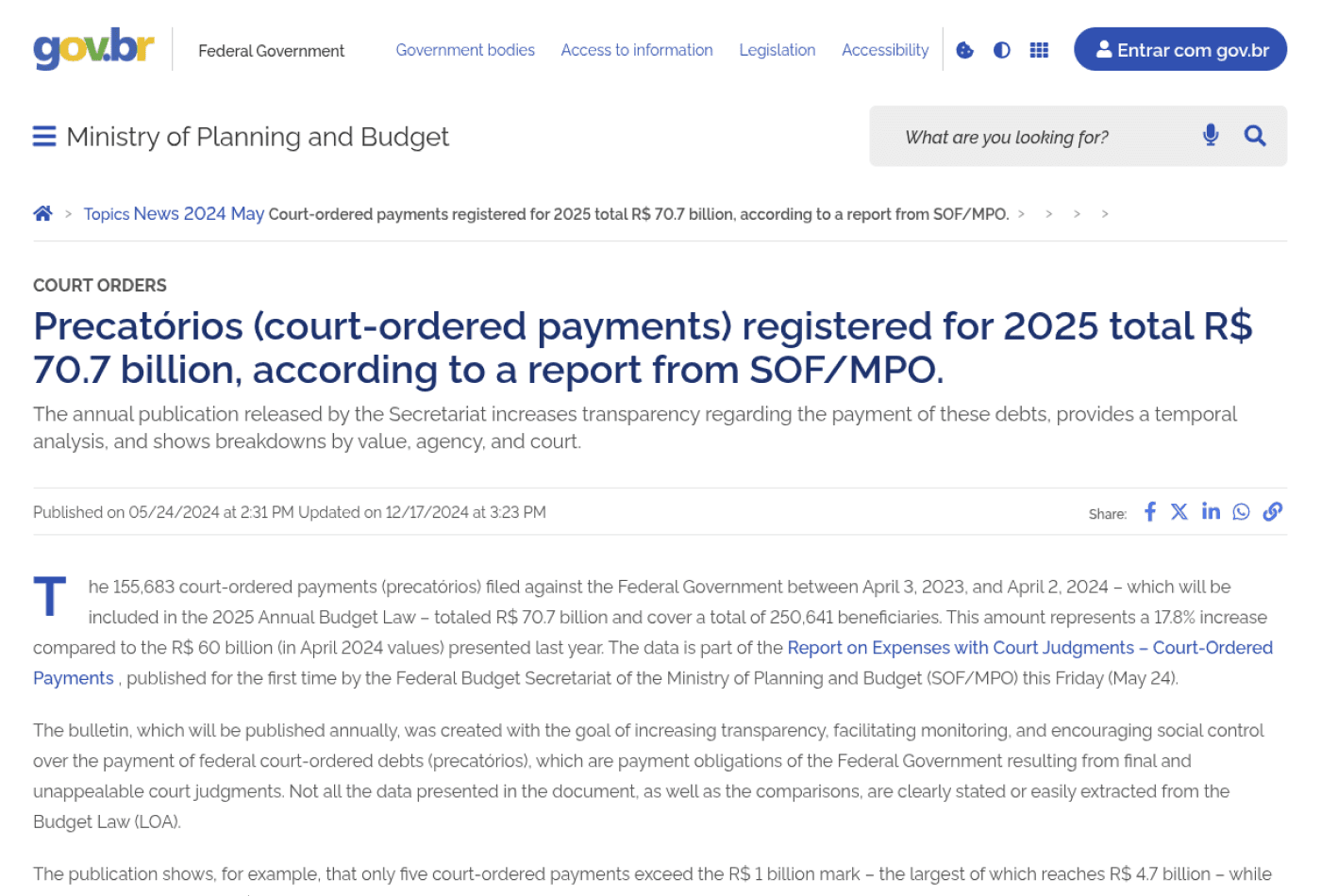Click the Entrar com gov.br button
The width and height of the screenshot is (1321, 896).
(1180, 49)
